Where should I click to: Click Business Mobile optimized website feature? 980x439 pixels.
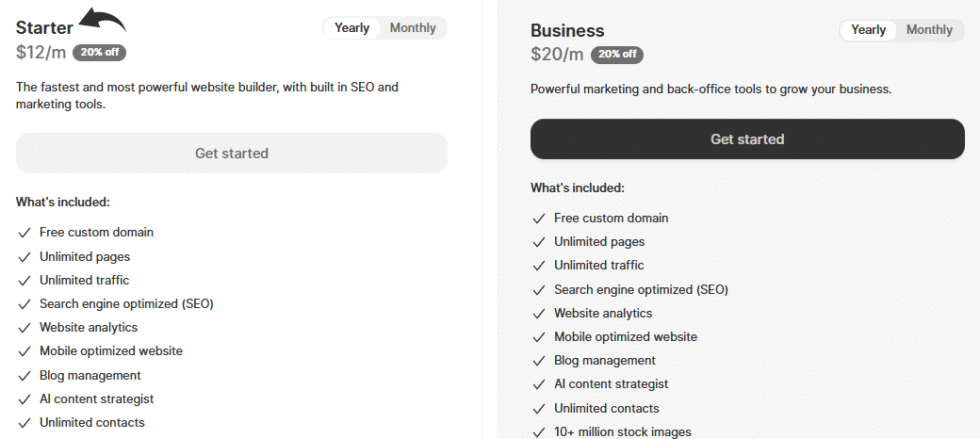coord(625,337)
